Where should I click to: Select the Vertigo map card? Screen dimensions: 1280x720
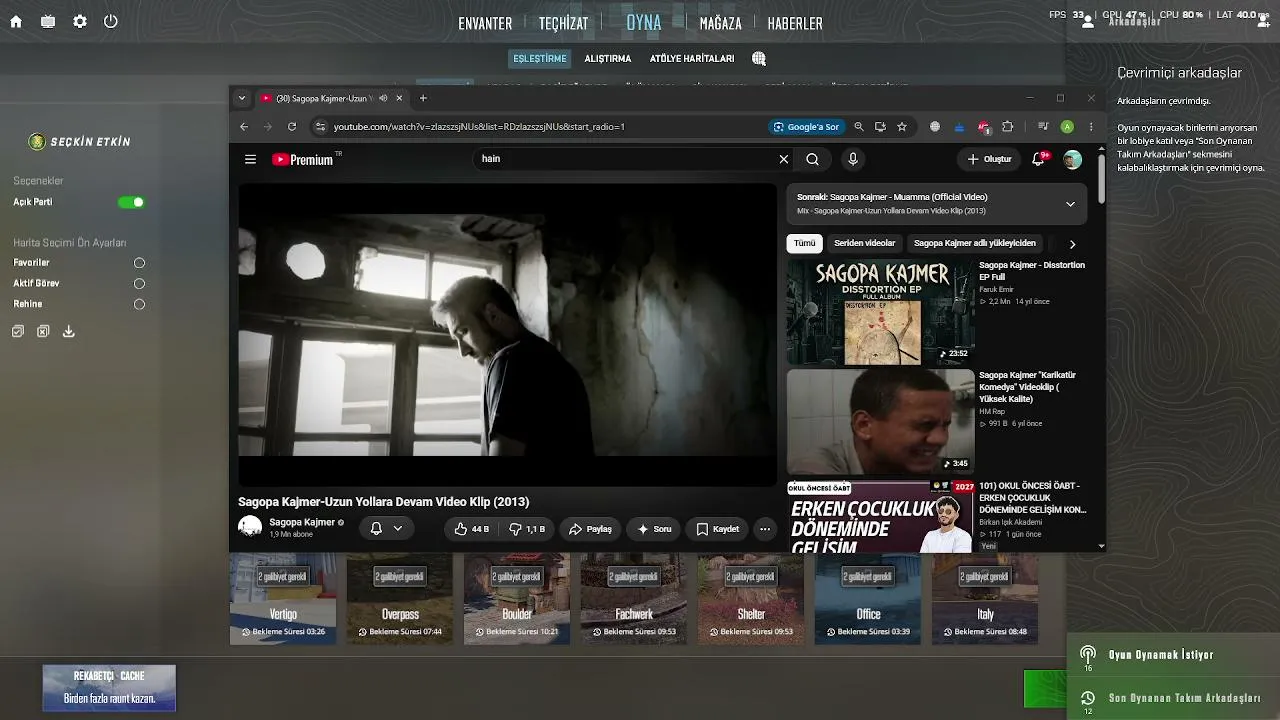pyautogui.click(x=283, y=599)
